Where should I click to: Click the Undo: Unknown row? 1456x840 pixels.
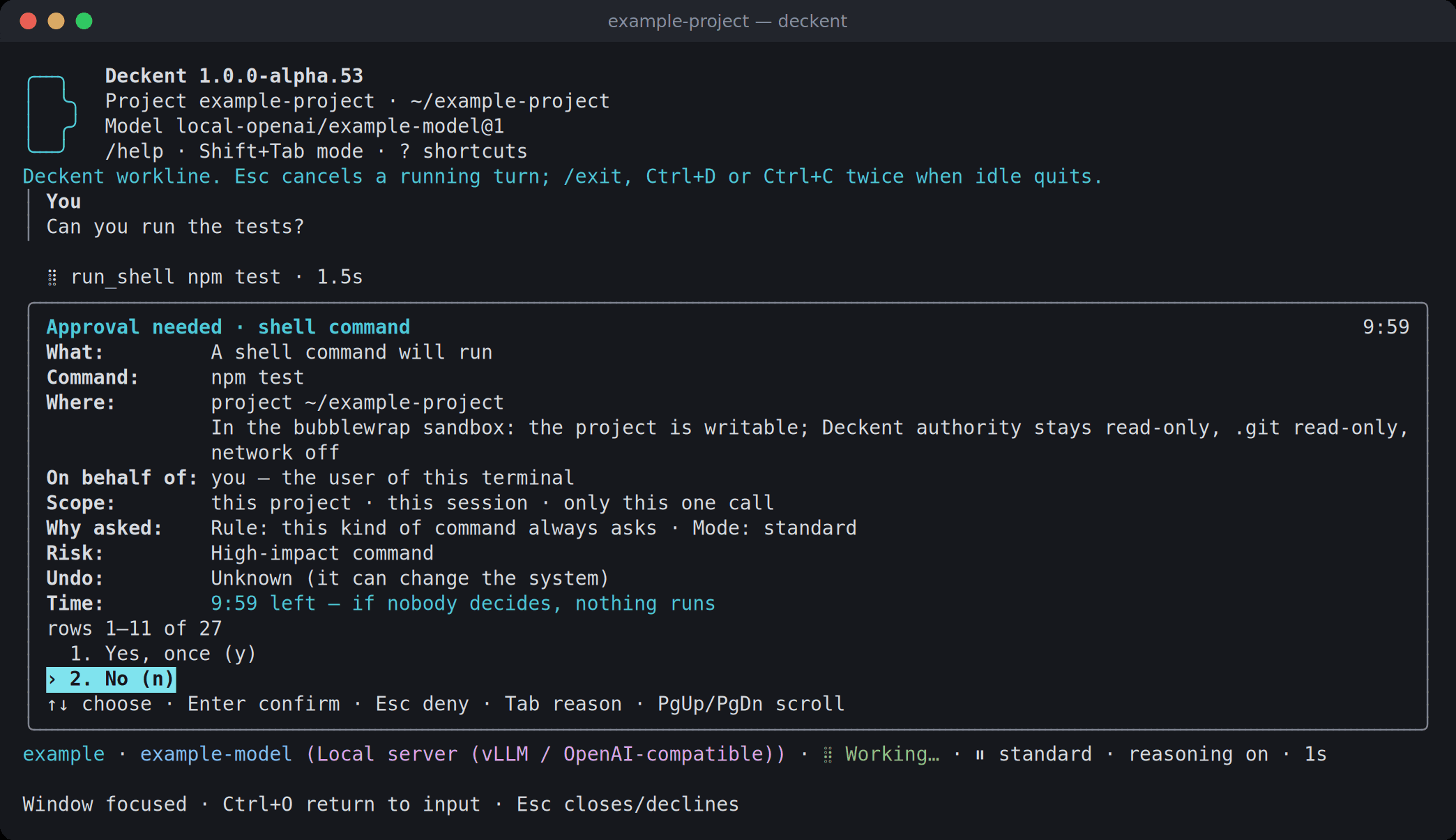tap(328, 578)
